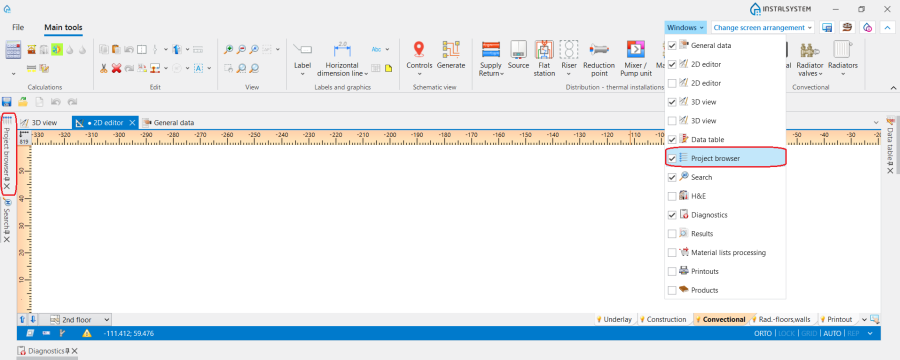Select the Horizontal dimension line tool
The image size is (900, 360).
tap(342, 59)
